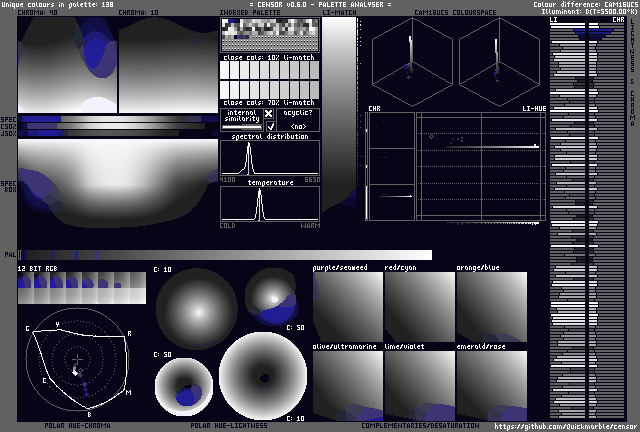Select the red/cyan complementary plot
640x432 pixels.
(x=419, y=306)
